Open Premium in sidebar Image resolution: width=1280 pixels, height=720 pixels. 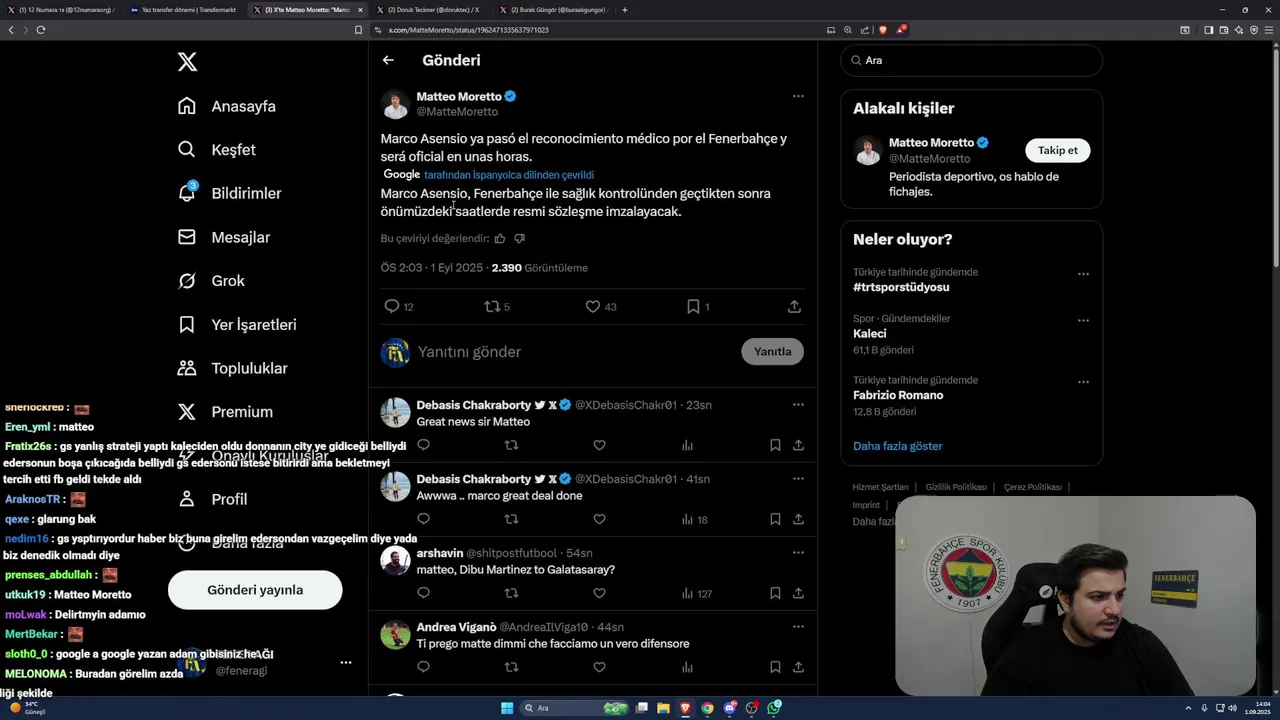click(225, 412)
